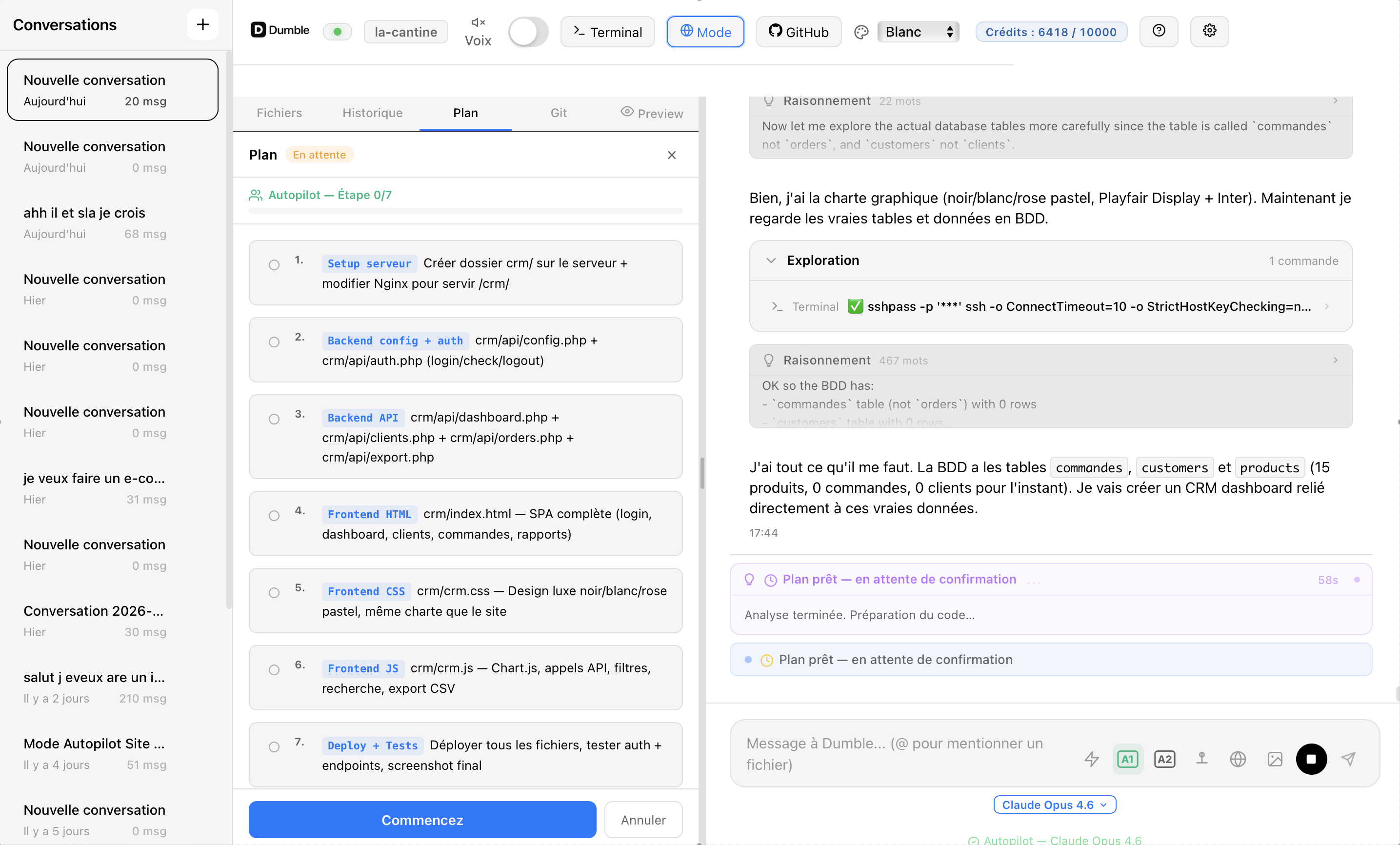Toggle the Voix switch
Image resolution: width=1400 pixels, height=845 pixels.
(x=528, y=32)
